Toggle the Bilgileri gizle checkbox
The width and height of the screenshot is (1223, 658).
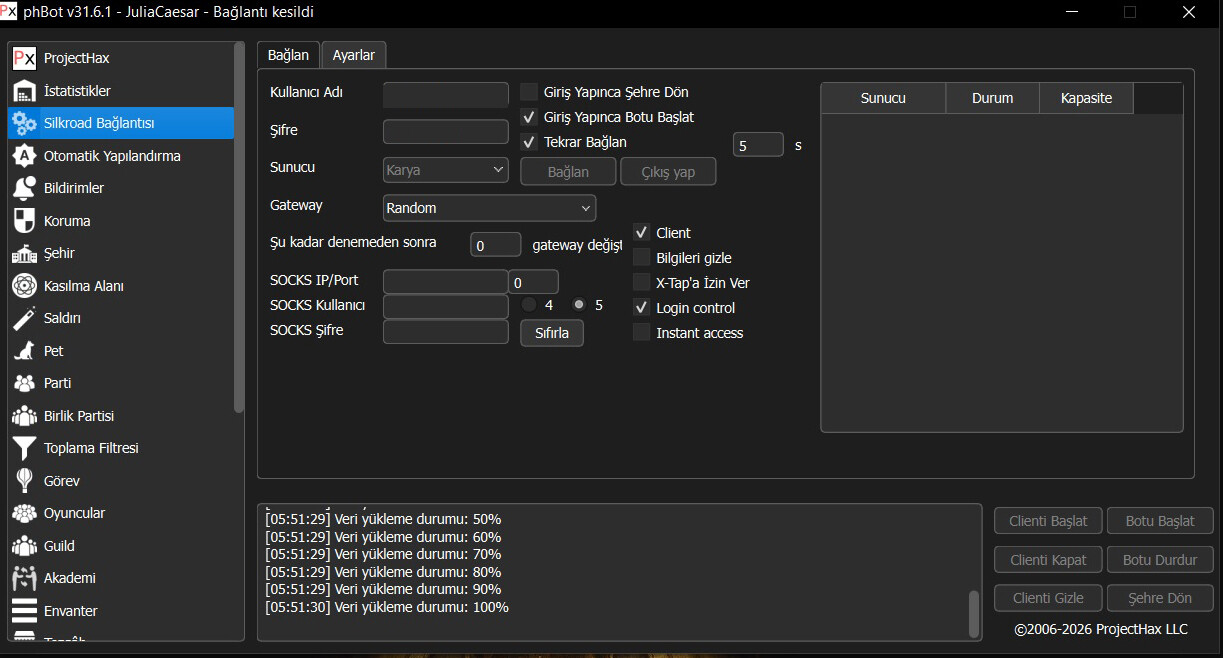(x=642, y=258)
